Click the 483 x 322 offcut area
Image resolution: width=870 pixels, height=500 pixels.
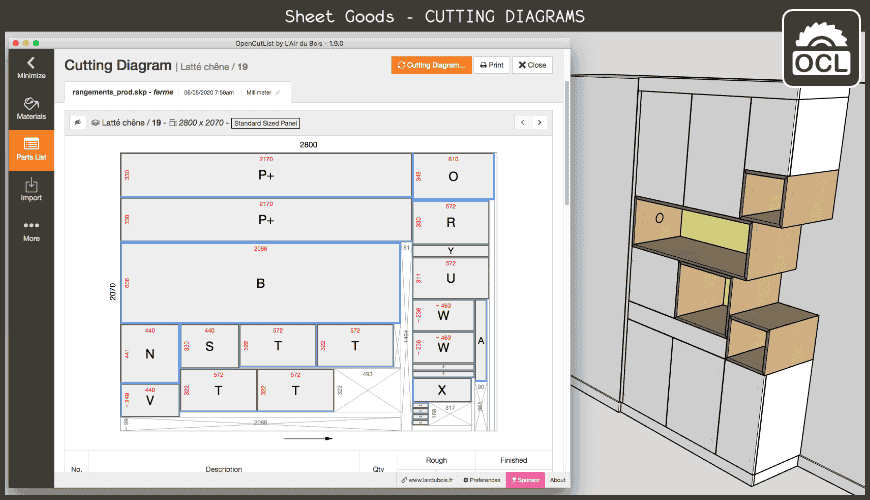(x=367, y=391)
